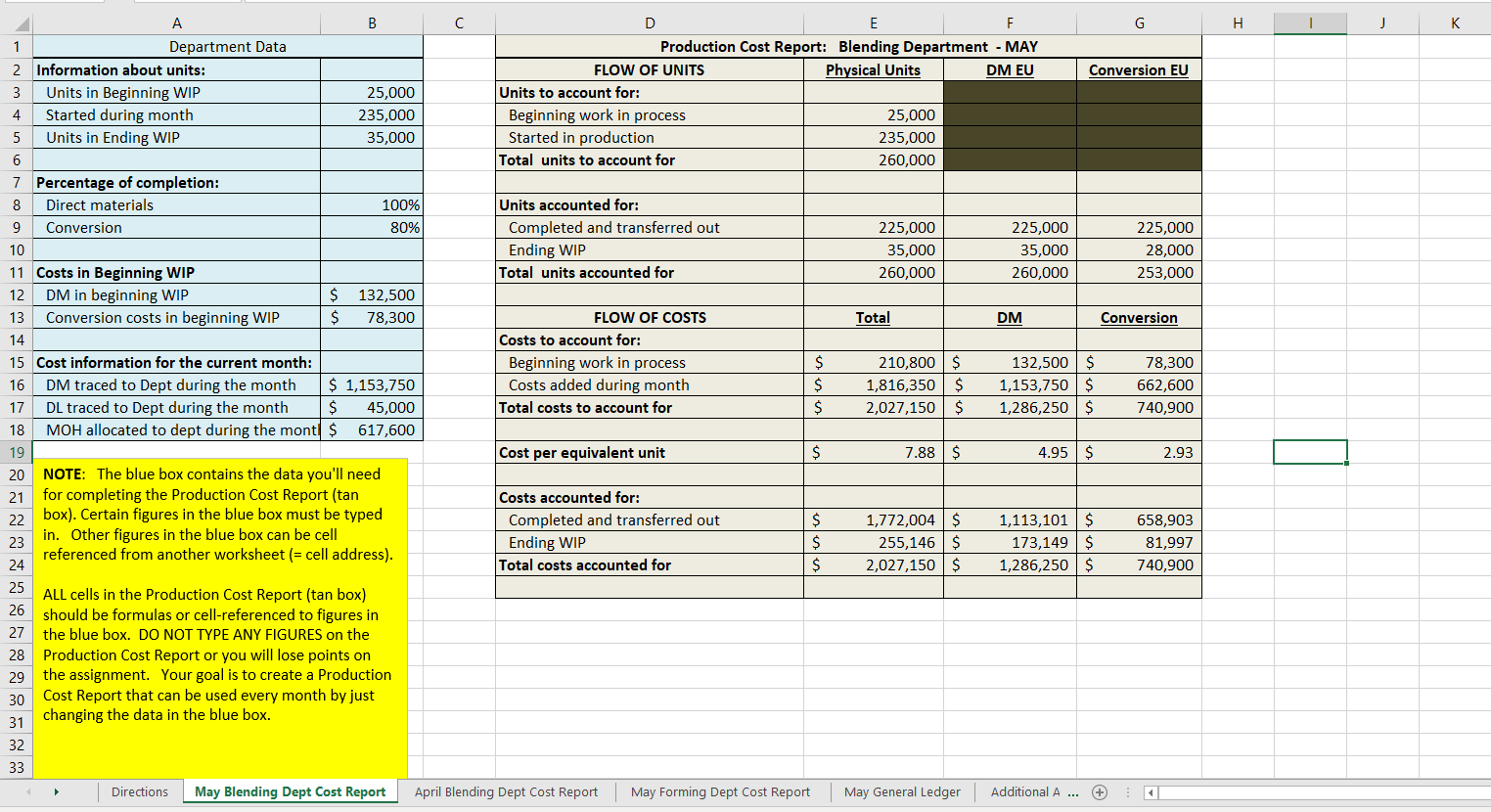Select the 'FLOW OF UNITS' header cell

click(x=650, y=69)
